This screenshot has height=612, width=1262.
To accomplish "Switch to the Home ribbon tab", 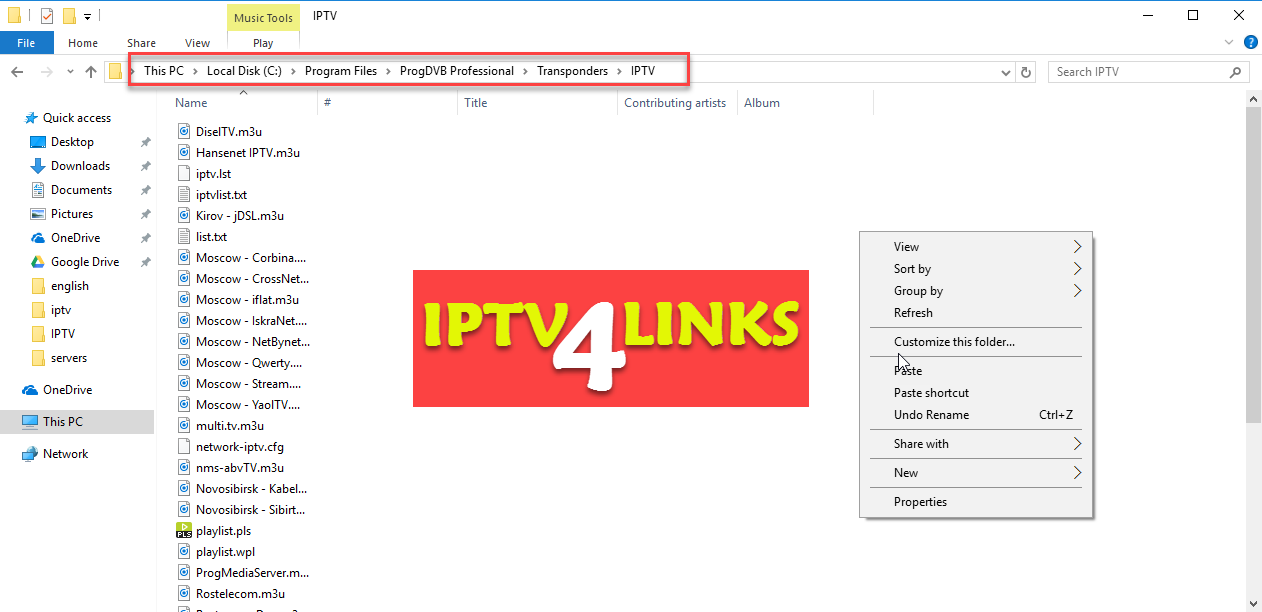I will coord(83,43).
